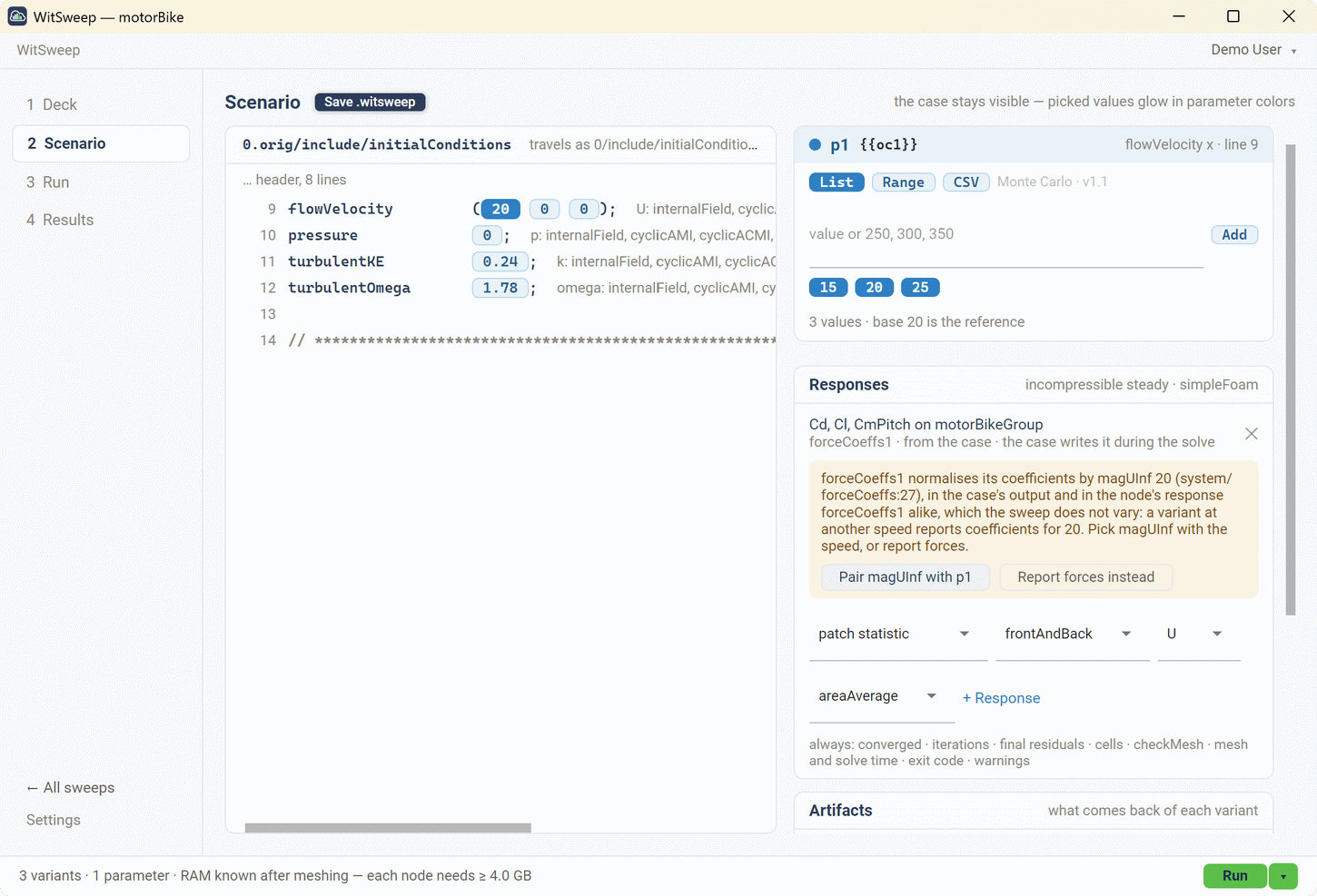Click the WitSweep app icon in title bar
This screenshot has height=896, width=1317.
pos(17,16)
